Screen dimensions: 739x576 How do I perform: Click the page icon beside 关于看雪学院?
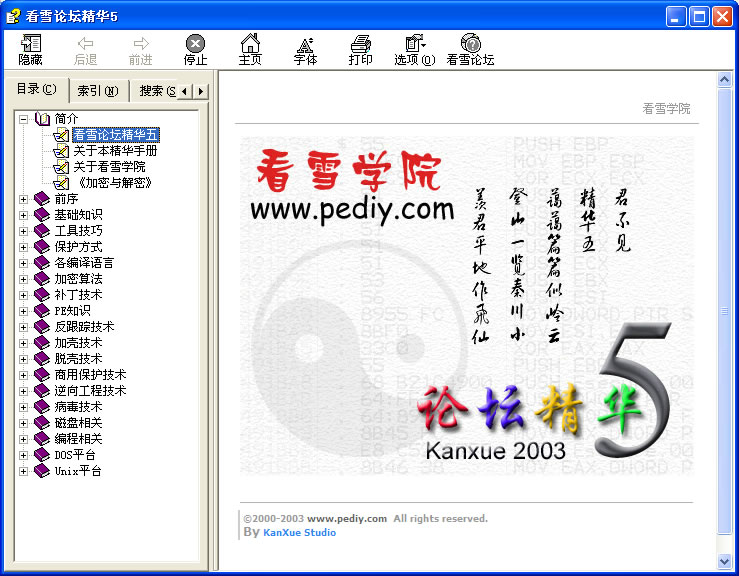coord(61,167)
